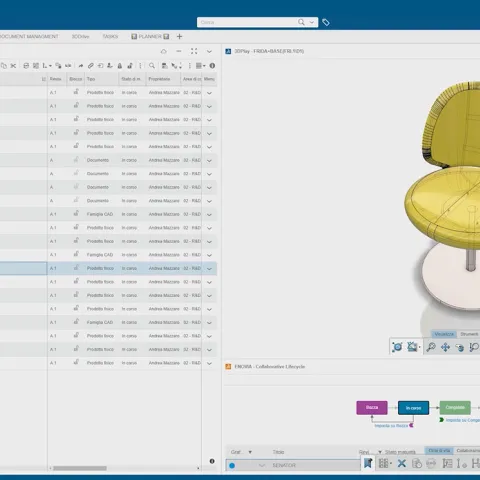The height and width of the screenshot is (480, 480).
Task: Click the Copy icon in the list toolbar
Action: (x=4, y=66)
